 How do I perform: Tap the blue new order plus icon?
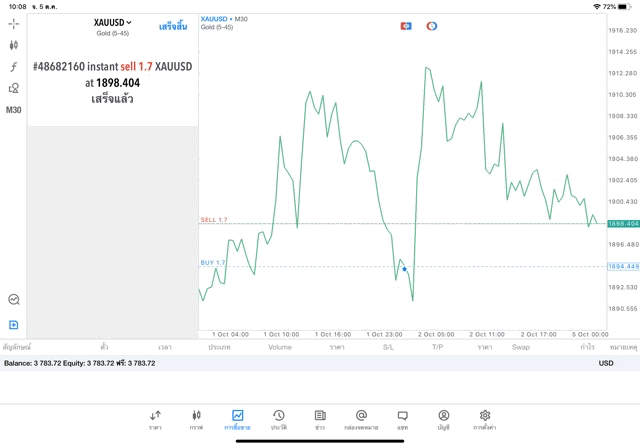click(x=13, y=325)
